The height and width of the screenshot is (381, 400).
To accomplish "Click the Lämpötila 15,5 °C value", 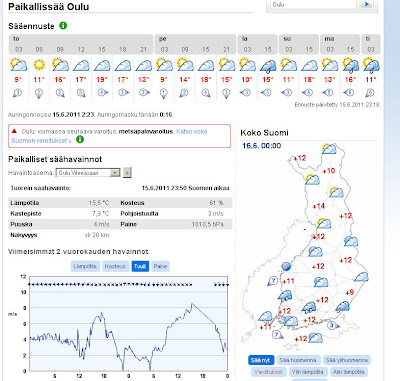I will pyautogui.click(x=99, y=203).
